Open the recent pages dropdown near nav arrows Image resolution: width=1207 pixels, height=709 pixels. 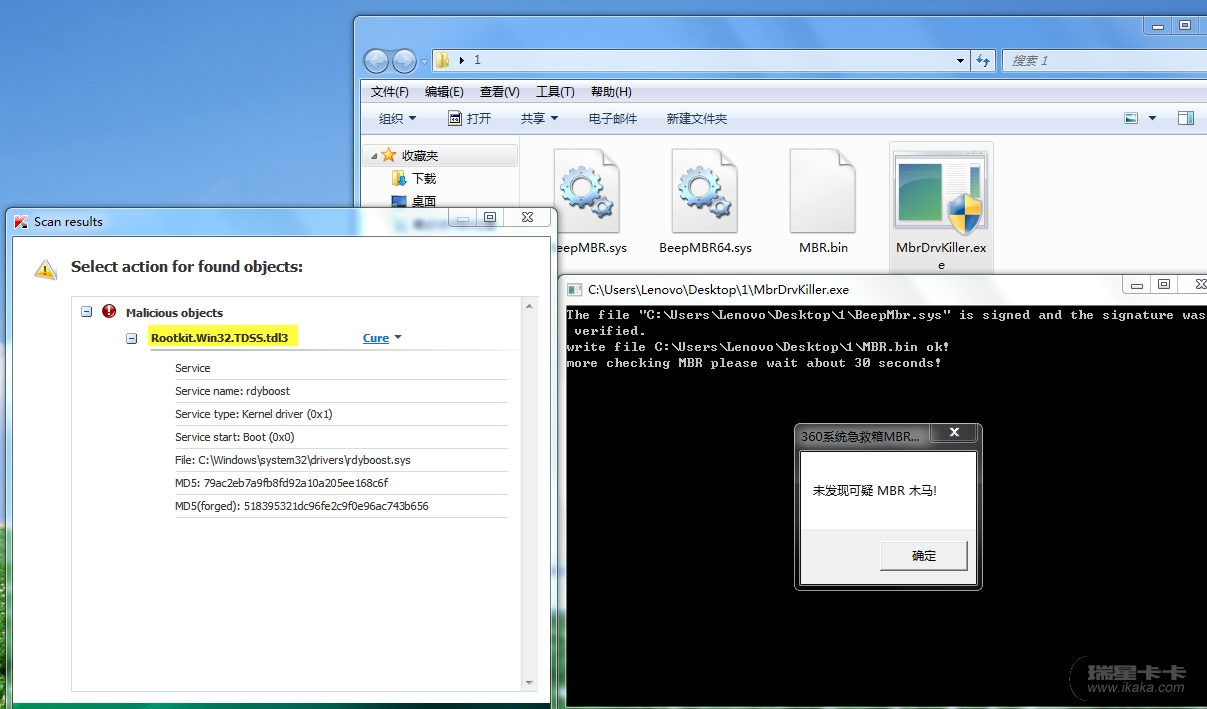pos(424,61)
